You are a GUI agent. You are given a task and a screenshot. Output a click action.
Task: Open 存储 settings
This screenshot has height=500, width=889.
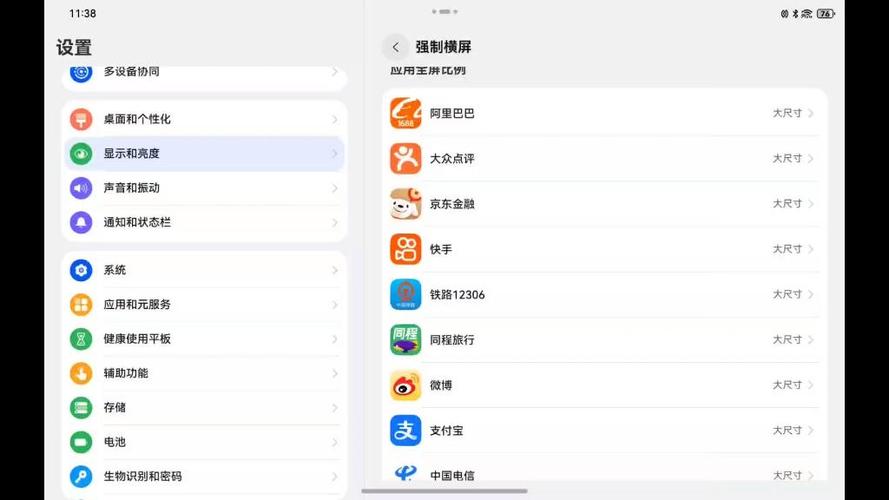click(204, 408)
